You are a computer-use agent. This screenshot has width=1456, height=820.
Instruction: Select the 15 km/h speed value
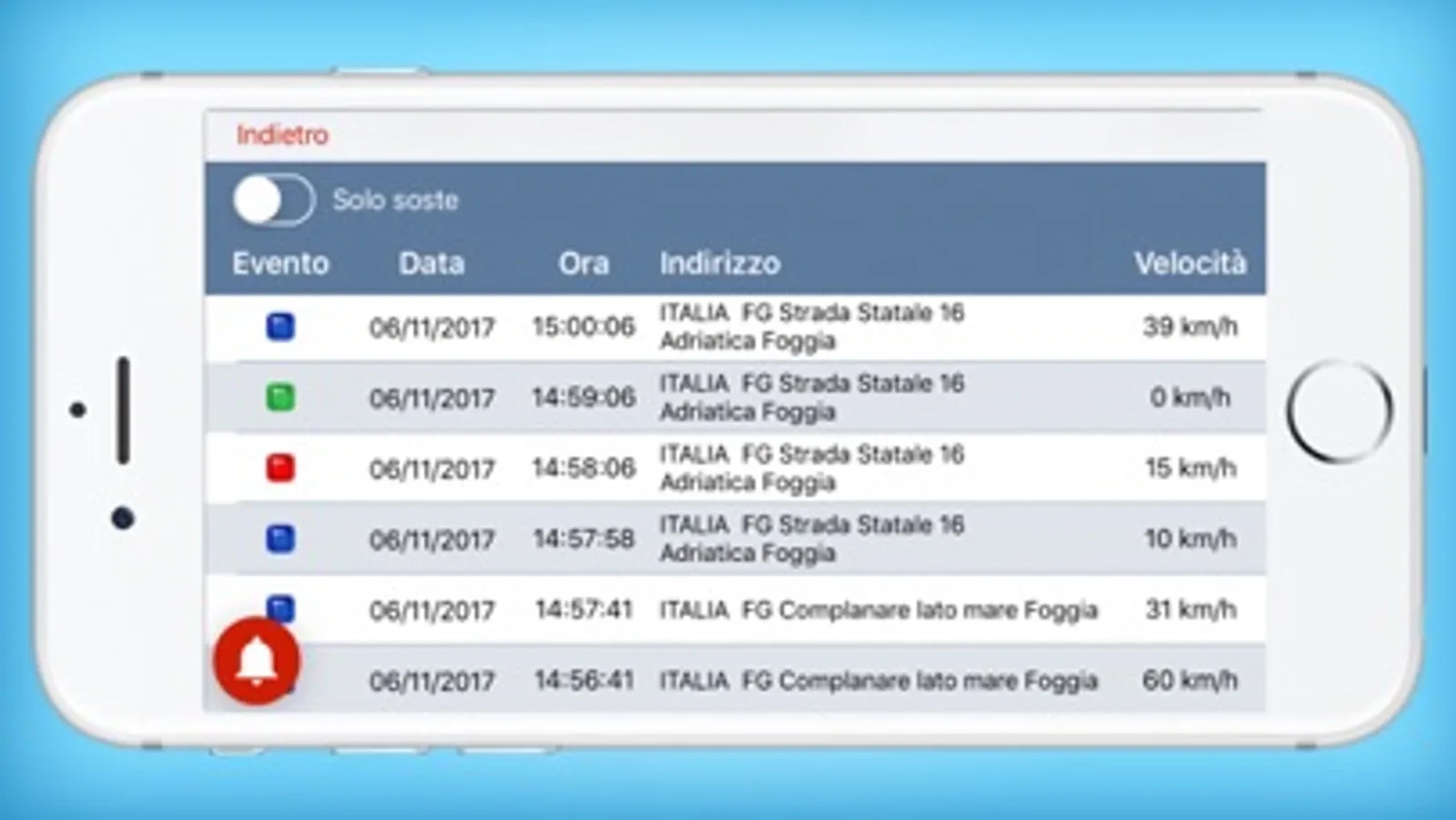tap(1190, 468)
